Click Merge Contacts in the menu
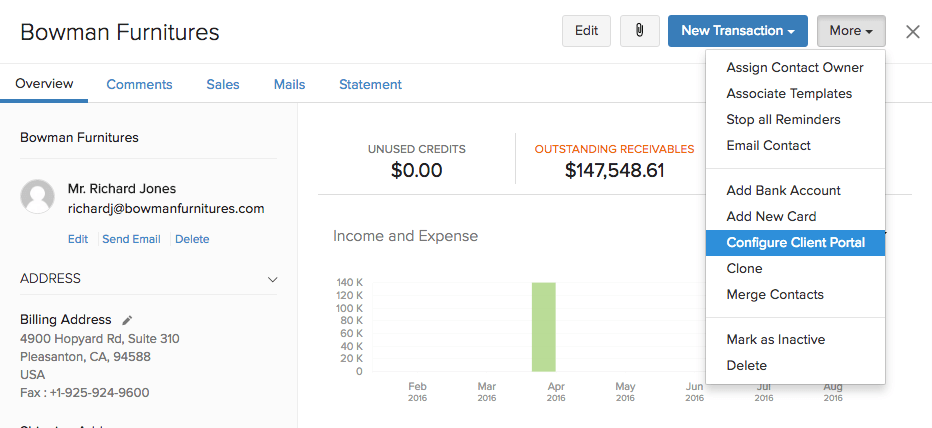 (x=775, y=295)
